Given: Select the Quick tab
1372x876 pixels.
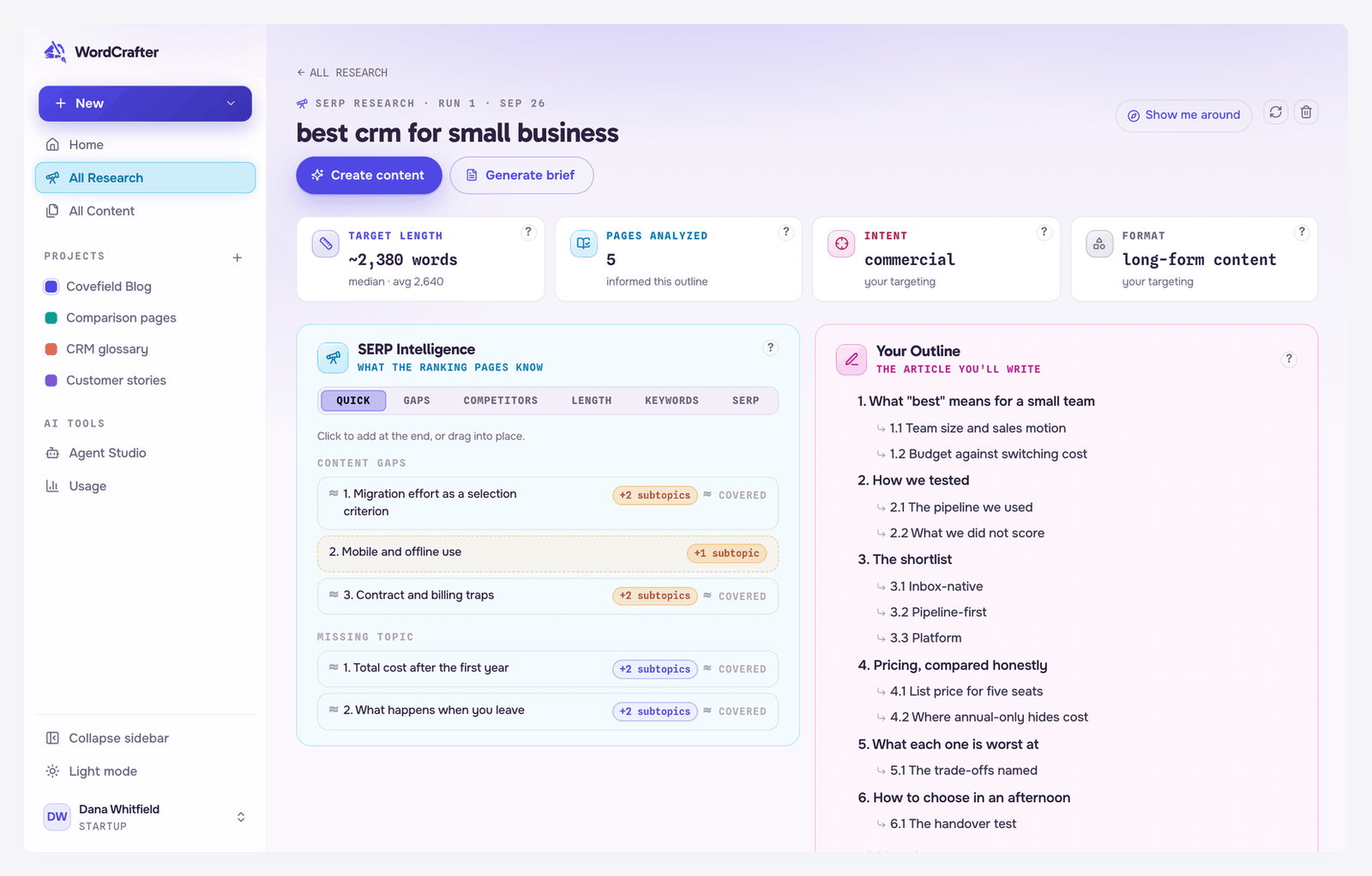Looking at the screenshot, I should pos(353,401).
